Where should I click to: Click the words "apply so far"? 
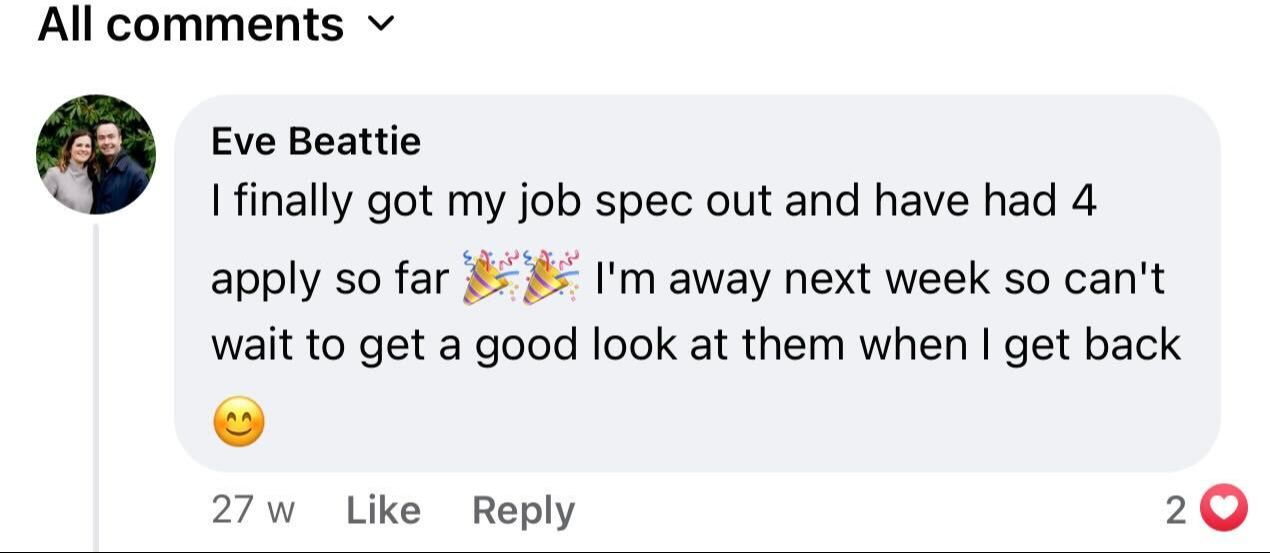(x=330, y=281)
